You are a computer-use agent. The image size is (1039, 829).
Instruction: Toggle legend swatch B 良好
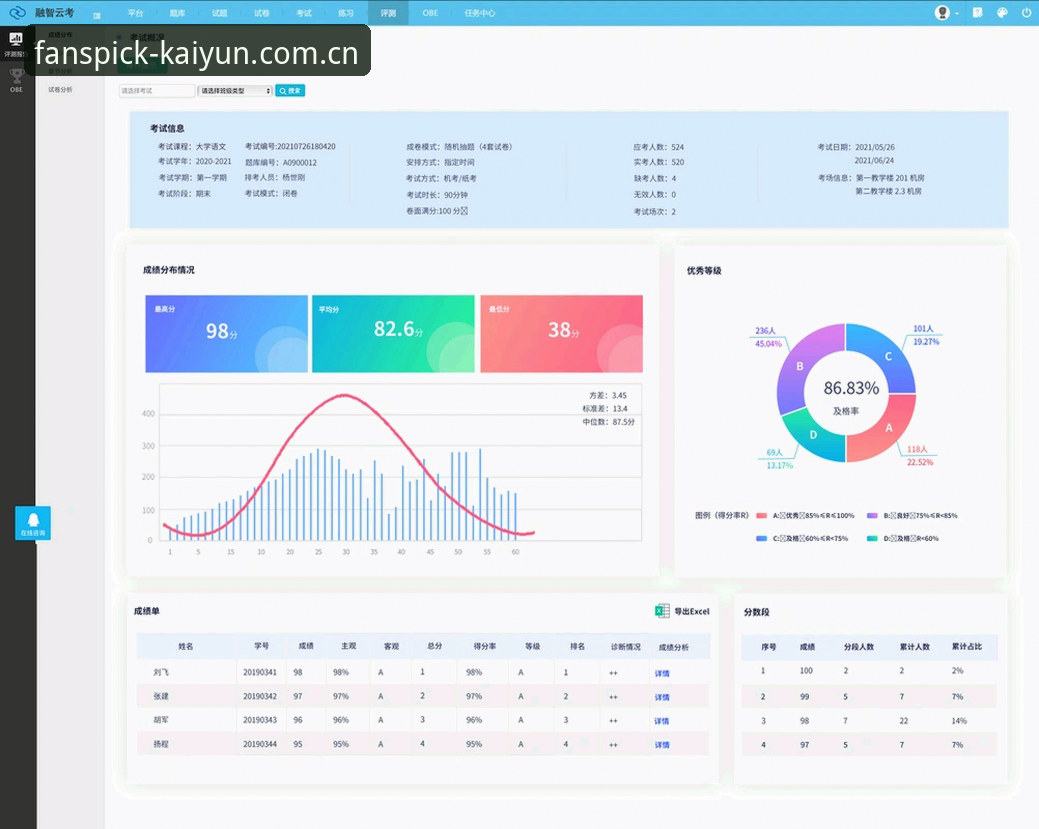tap(872, 516)
